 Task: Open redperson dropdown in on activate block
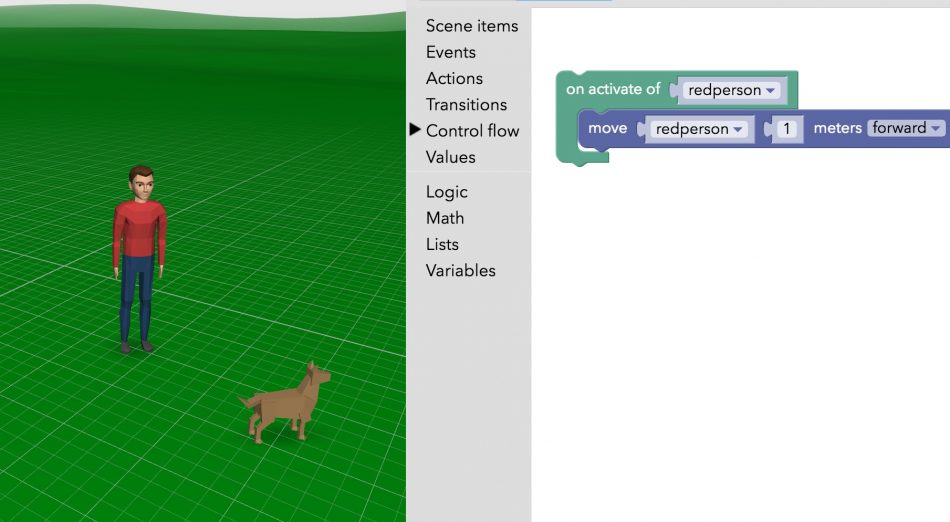point(731,90)
